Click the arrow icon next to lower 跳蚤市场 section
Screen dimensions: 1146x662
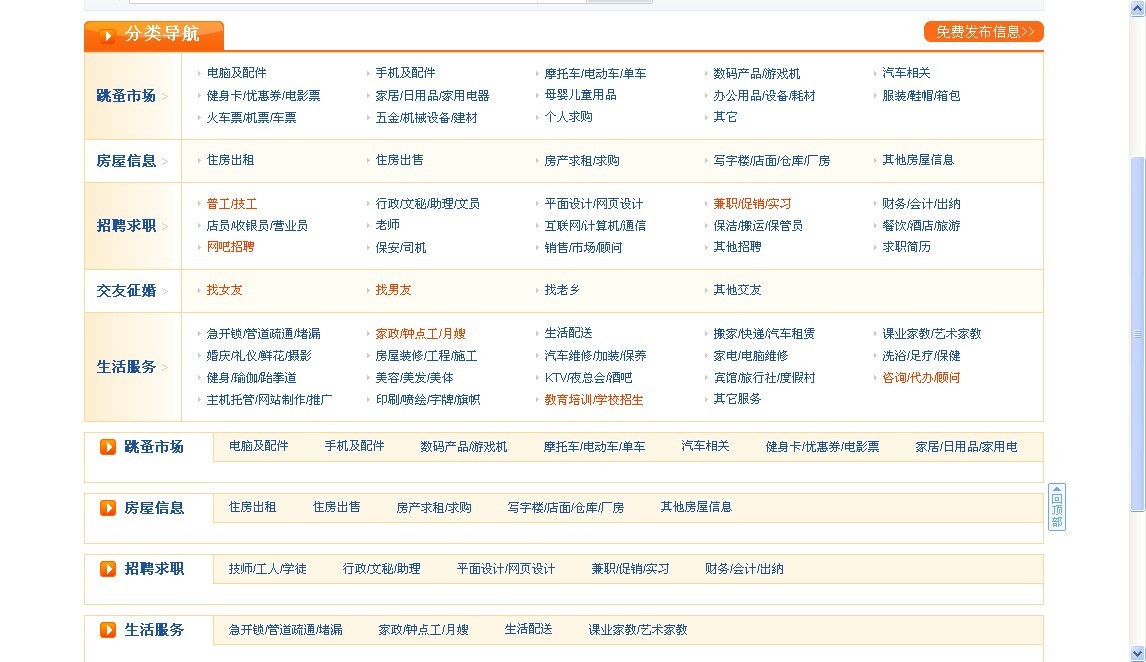(107, 446)
